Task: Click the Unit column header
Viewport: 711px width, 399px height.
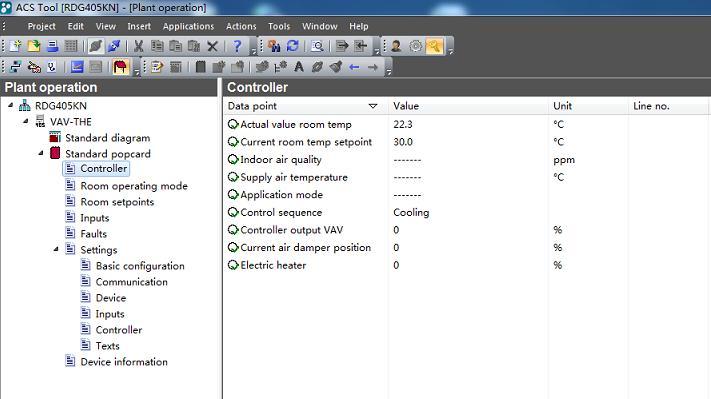Action: (x=588, y=106)
